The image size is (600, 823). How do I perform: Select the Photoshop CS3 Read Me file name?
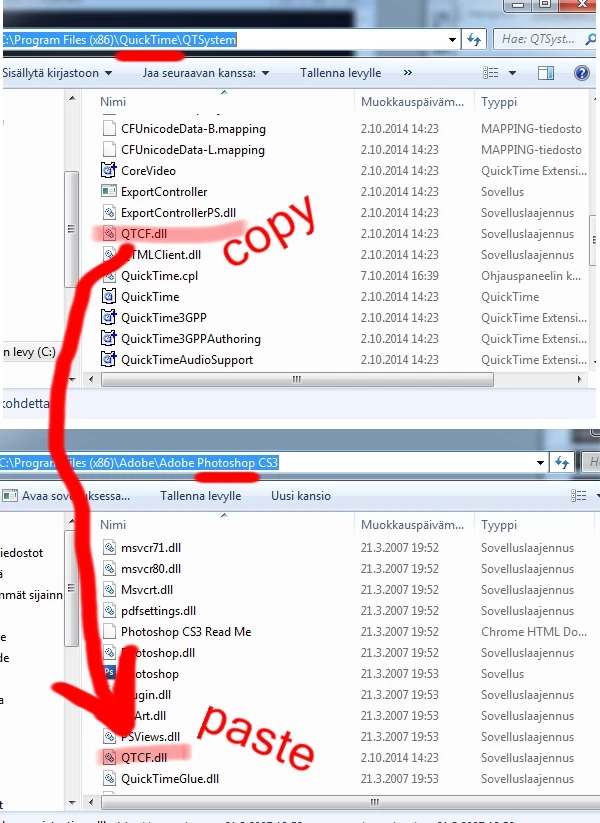[186, 632]
